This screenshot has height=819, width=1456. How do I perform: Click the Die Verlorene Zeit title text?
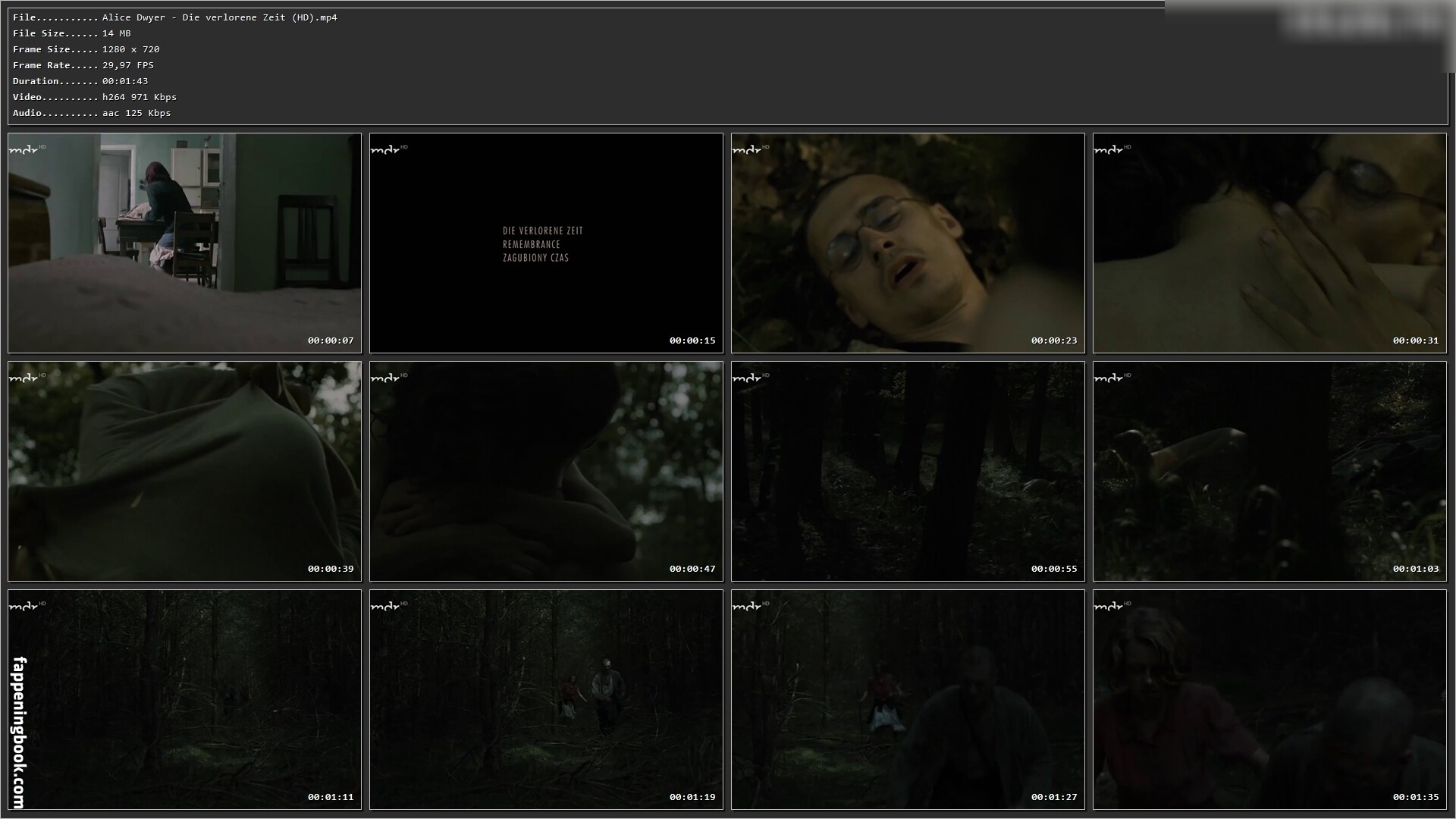pyautogui.click(x=542, y=231)
